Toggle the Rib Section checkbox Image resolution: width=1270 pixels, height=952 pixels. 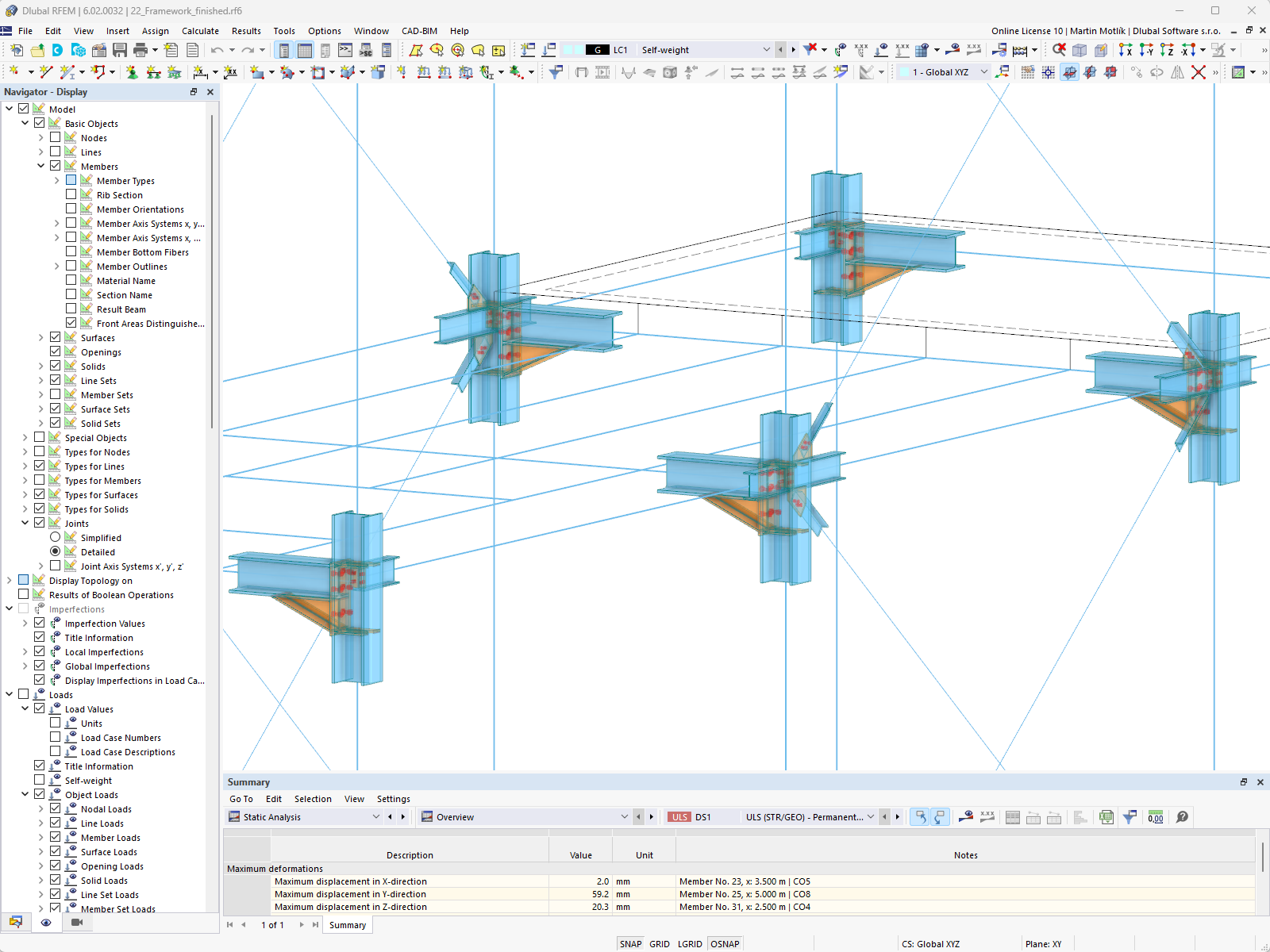pos(71,194)
